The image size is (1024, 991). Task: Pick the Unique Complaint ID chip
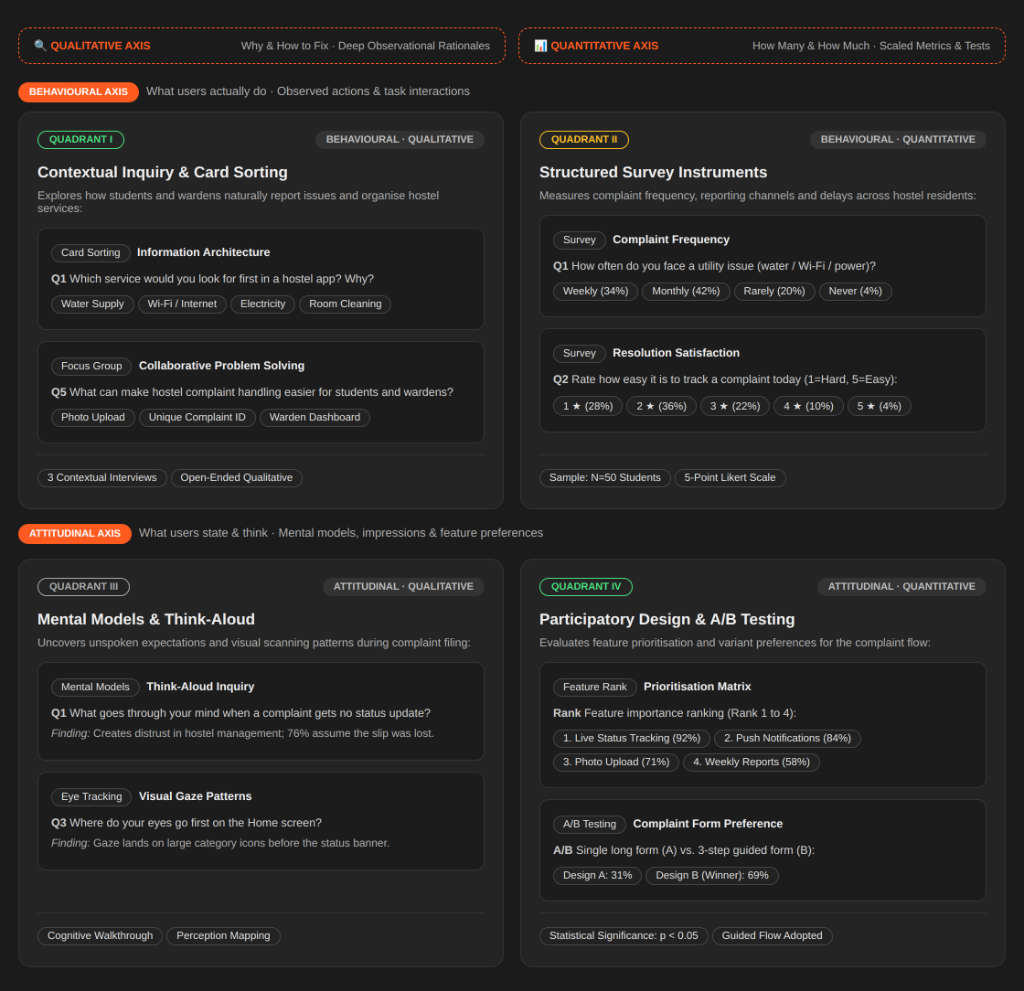pos(197,417)
